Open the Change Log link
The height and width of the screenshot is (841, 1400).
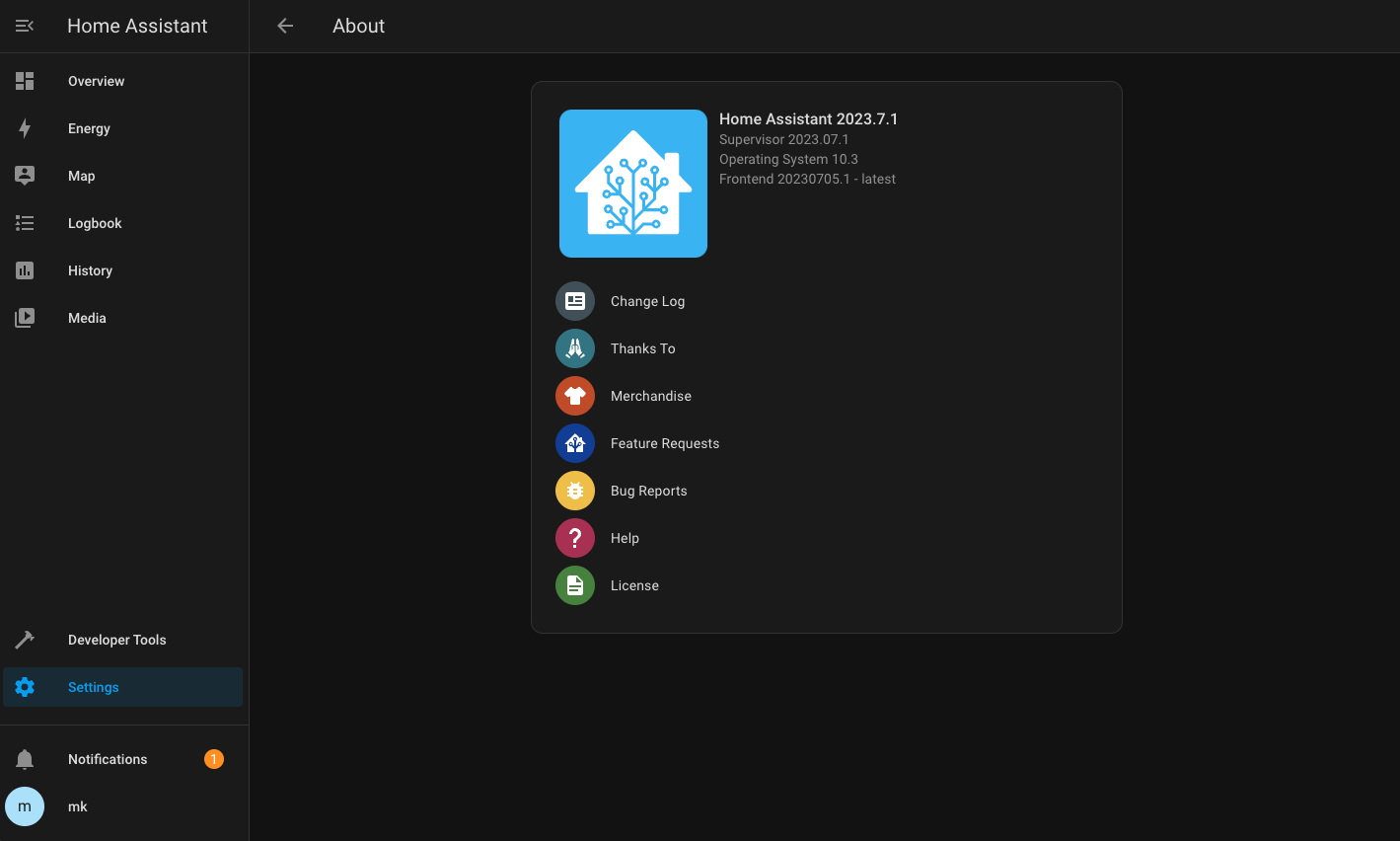click(827, 301)
